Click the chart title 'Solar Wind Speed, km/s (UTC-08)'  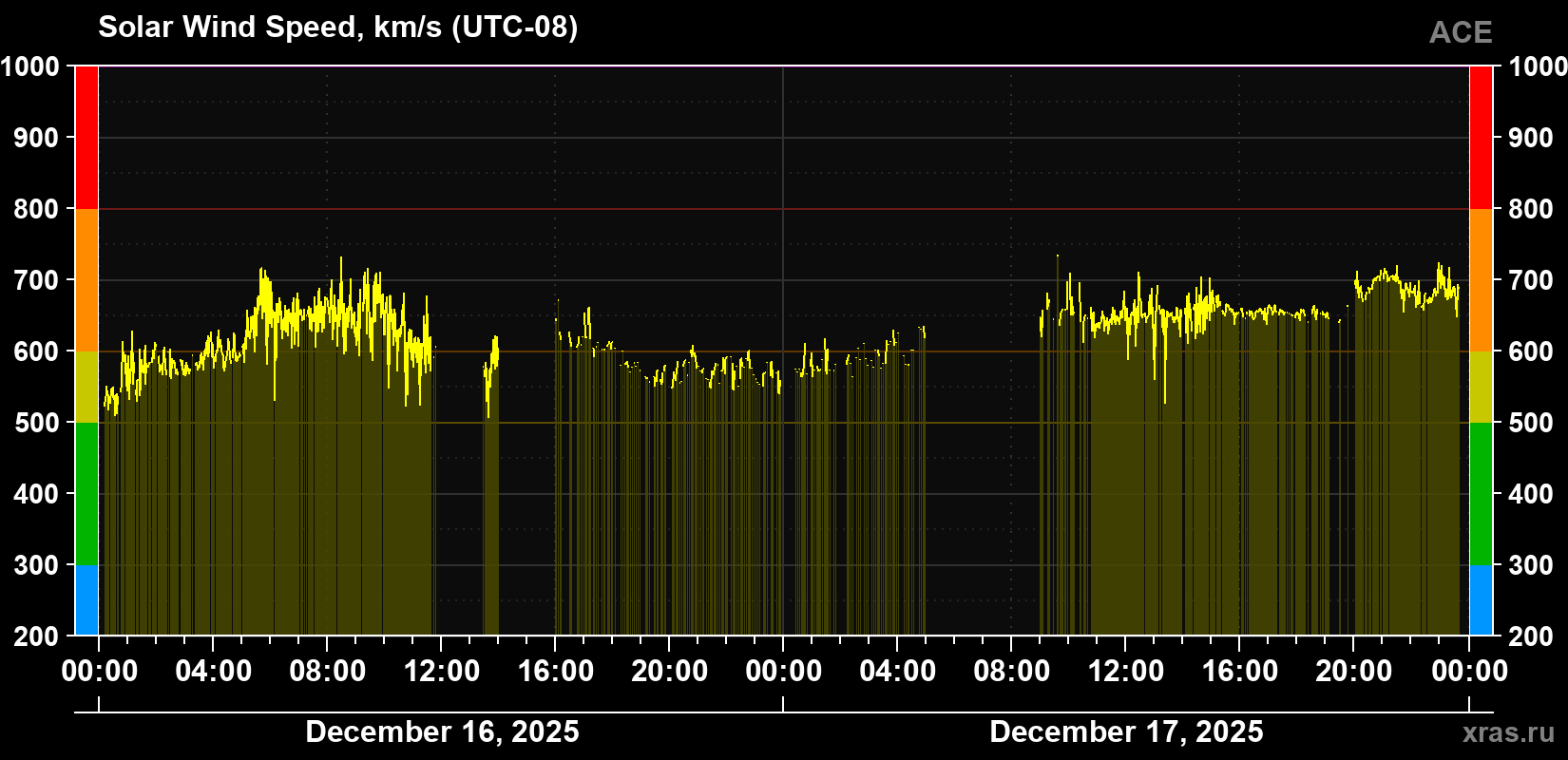337,28
